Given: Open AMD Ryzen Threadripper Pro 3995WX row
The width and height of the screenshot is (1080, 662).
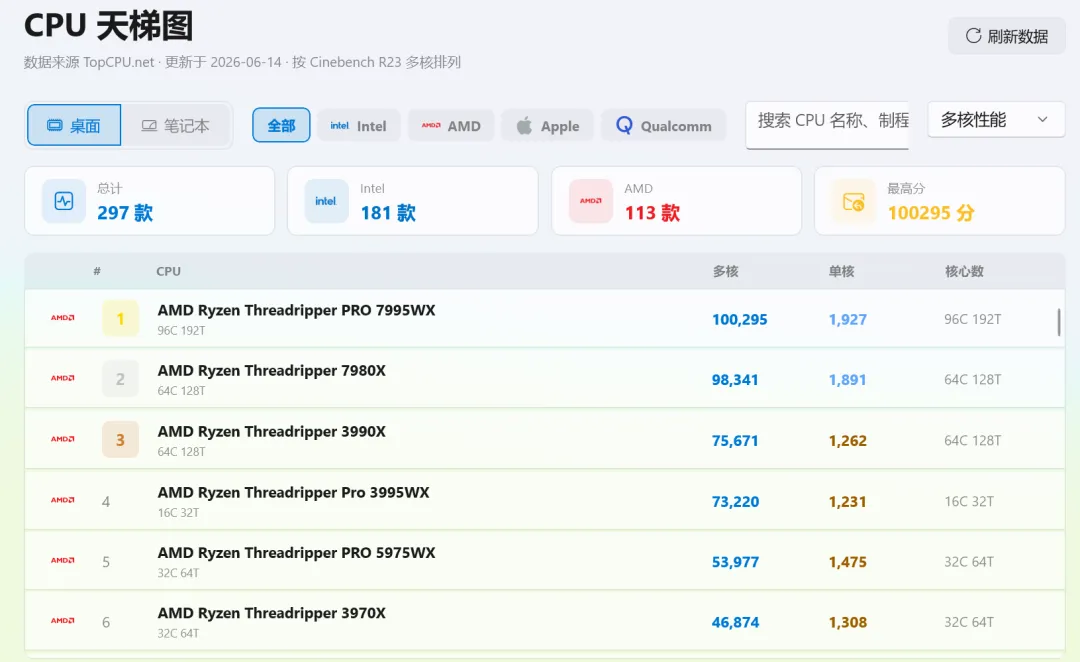Looking at the screenshot, I should (x=545, y=500).
